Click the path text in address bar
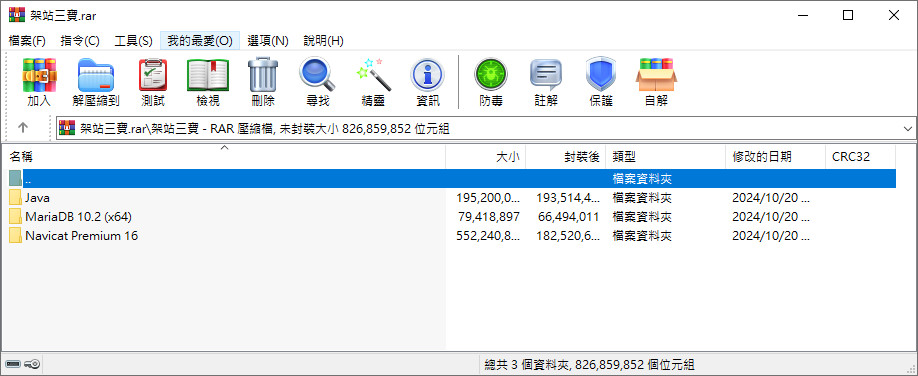918x376 pixels. click(x=265, y=128)
